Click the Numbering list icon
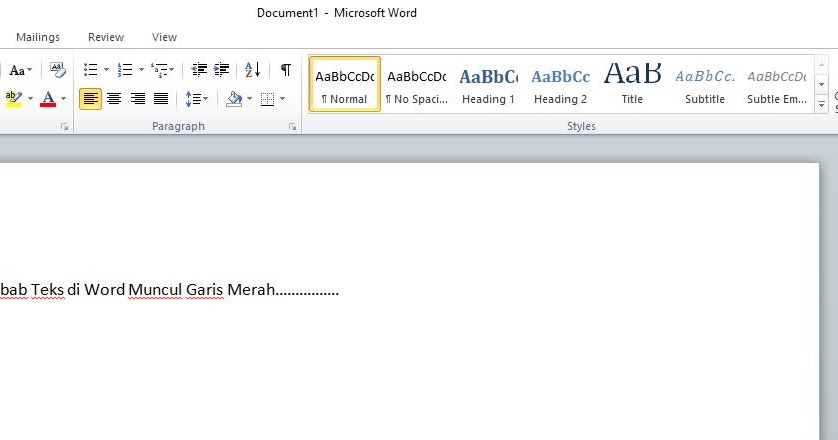This screenshot has width=838, height=440. coord(125,70)
